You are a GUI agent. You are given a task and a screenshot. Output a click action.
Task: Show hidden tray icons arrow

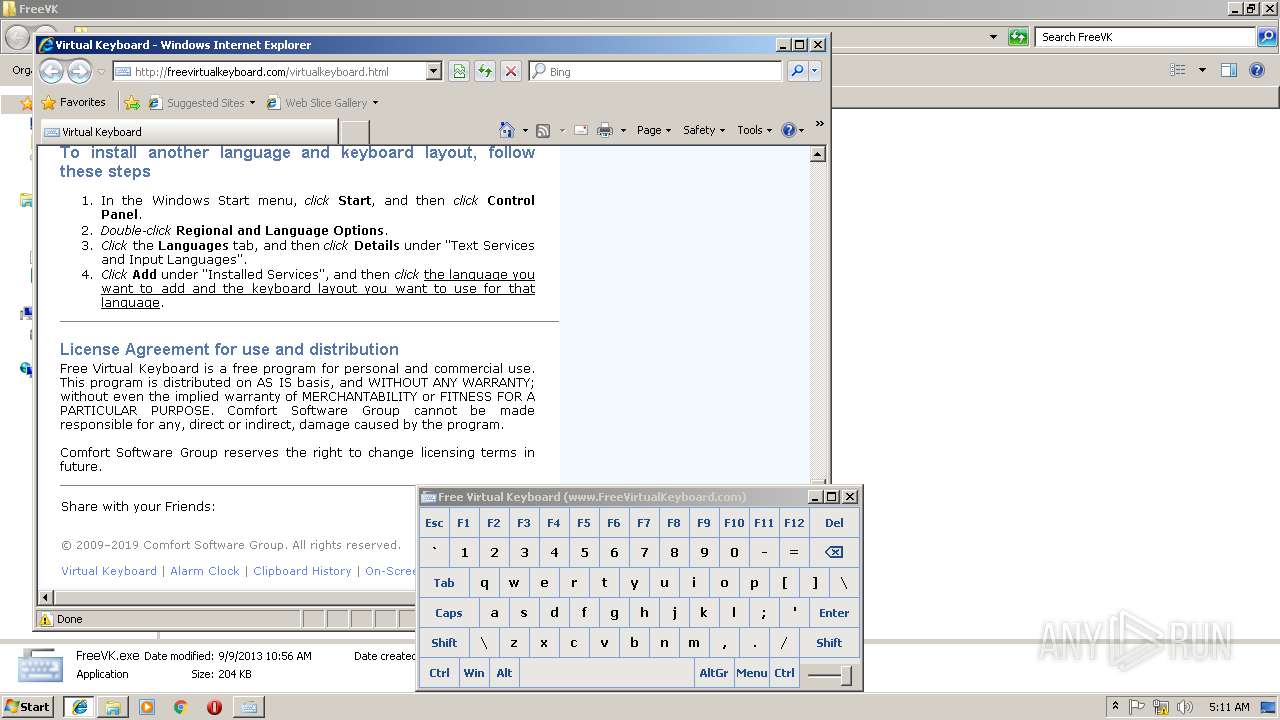click(x=1116, y=706)
